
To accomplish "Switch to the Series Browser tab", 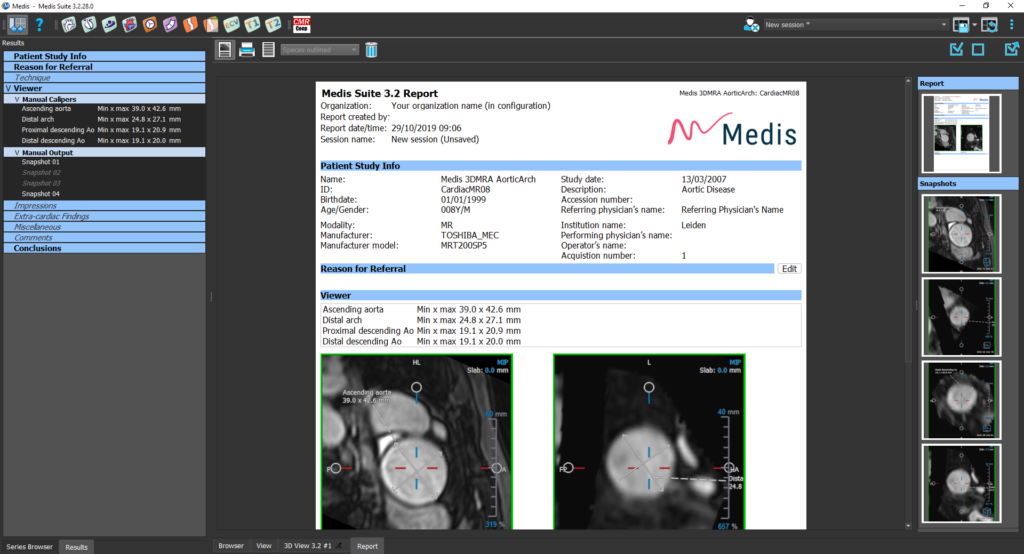I will click(28, 547).
